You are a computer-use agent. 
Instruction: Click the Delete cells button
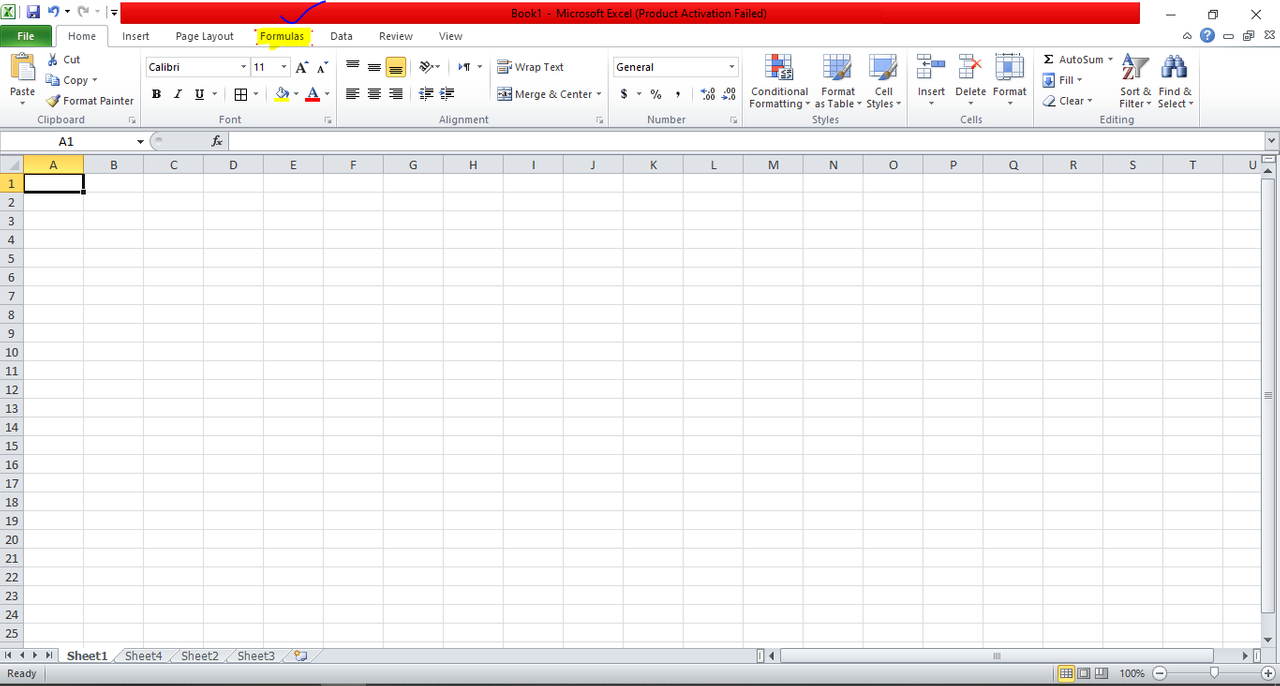coord(970,82)
